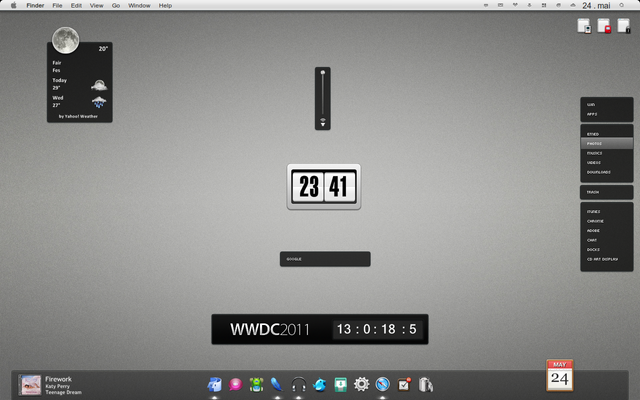The width and height of the screenshot is (640, 400).
Task: Click the volume slider knob
Action: click(x=322, y=73)
